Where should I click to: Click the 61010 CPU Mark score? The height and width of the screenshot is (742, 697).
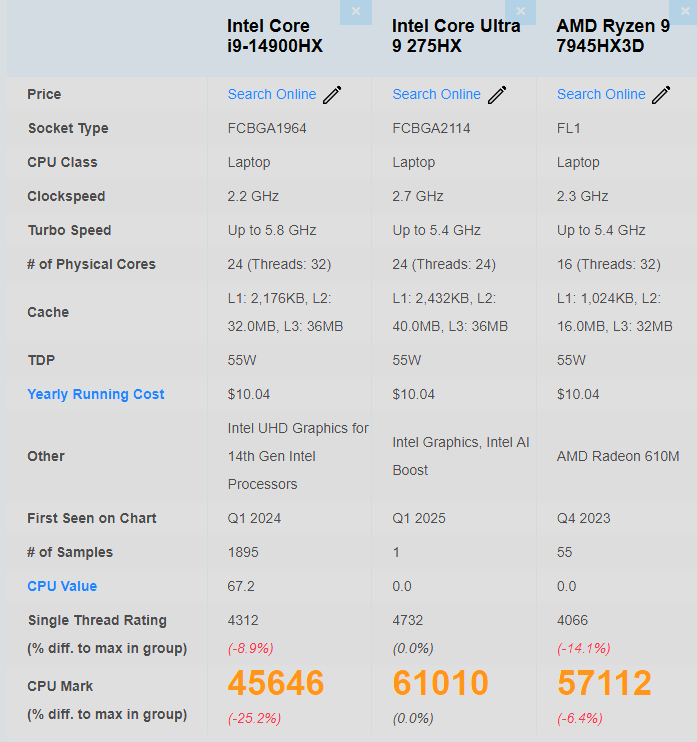pyautogui.click(x=441, y=683)
